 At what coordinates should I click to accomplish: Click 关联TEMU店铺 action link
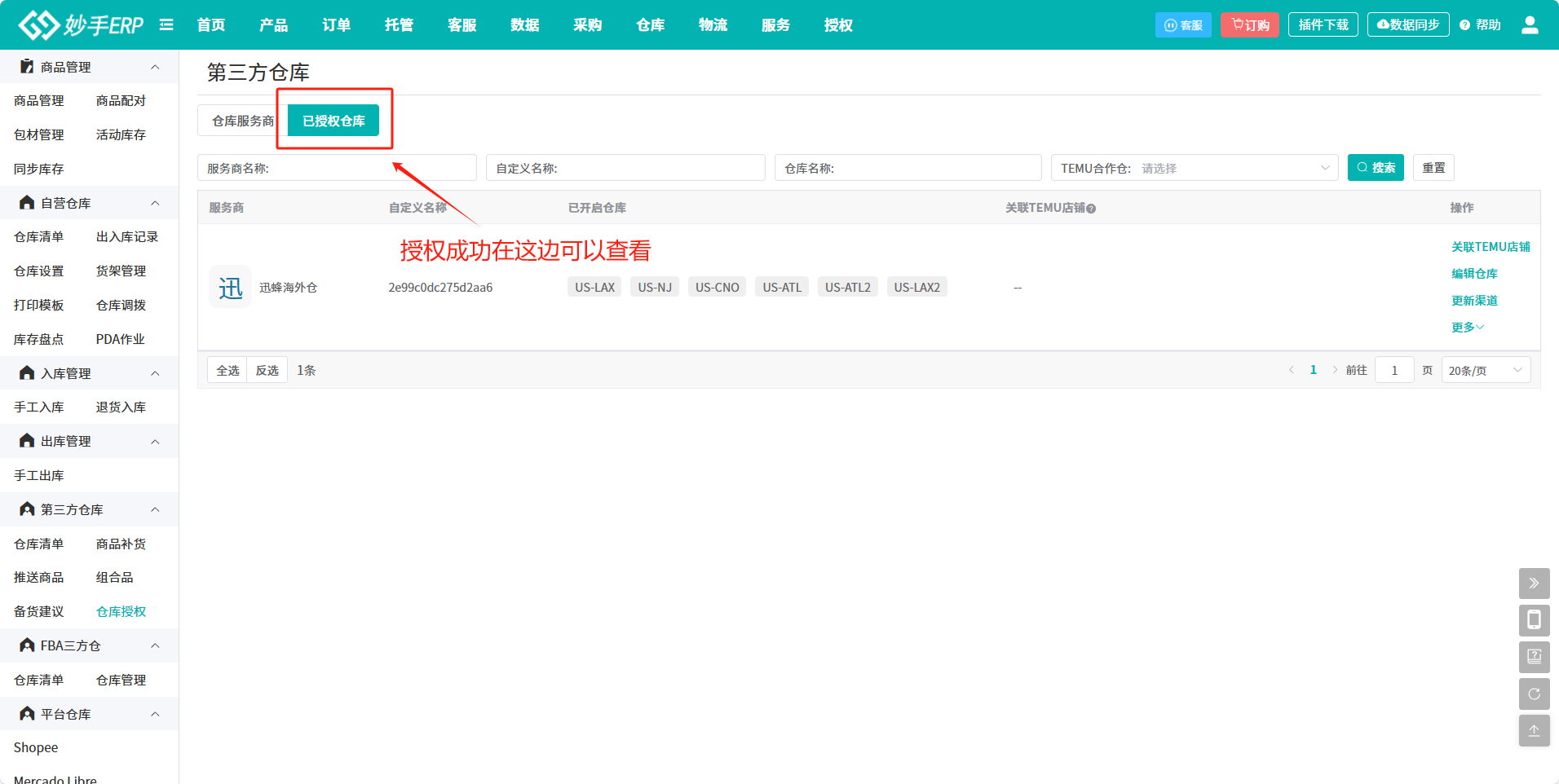(1491, 247)
